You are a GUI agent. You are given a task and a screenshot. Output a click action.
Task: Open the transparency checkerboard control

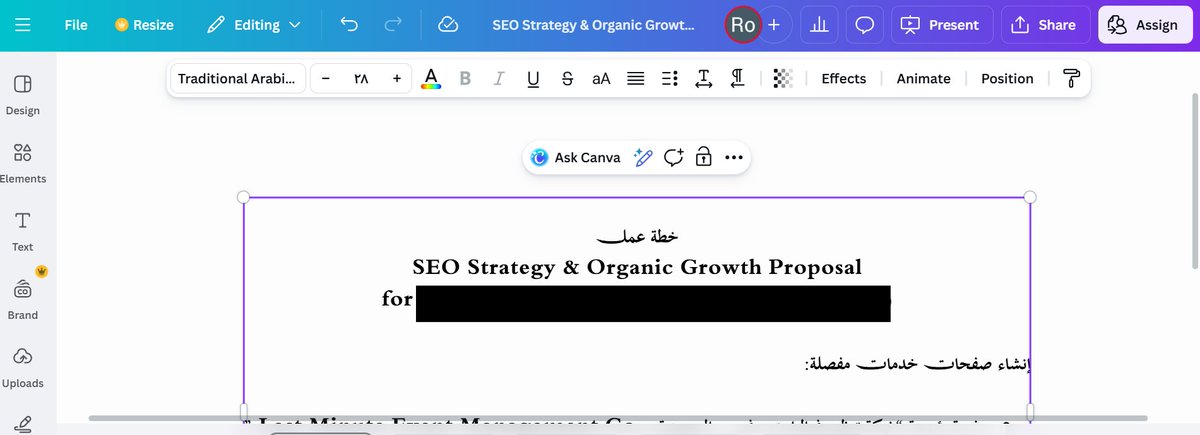(x=783, y=78)
